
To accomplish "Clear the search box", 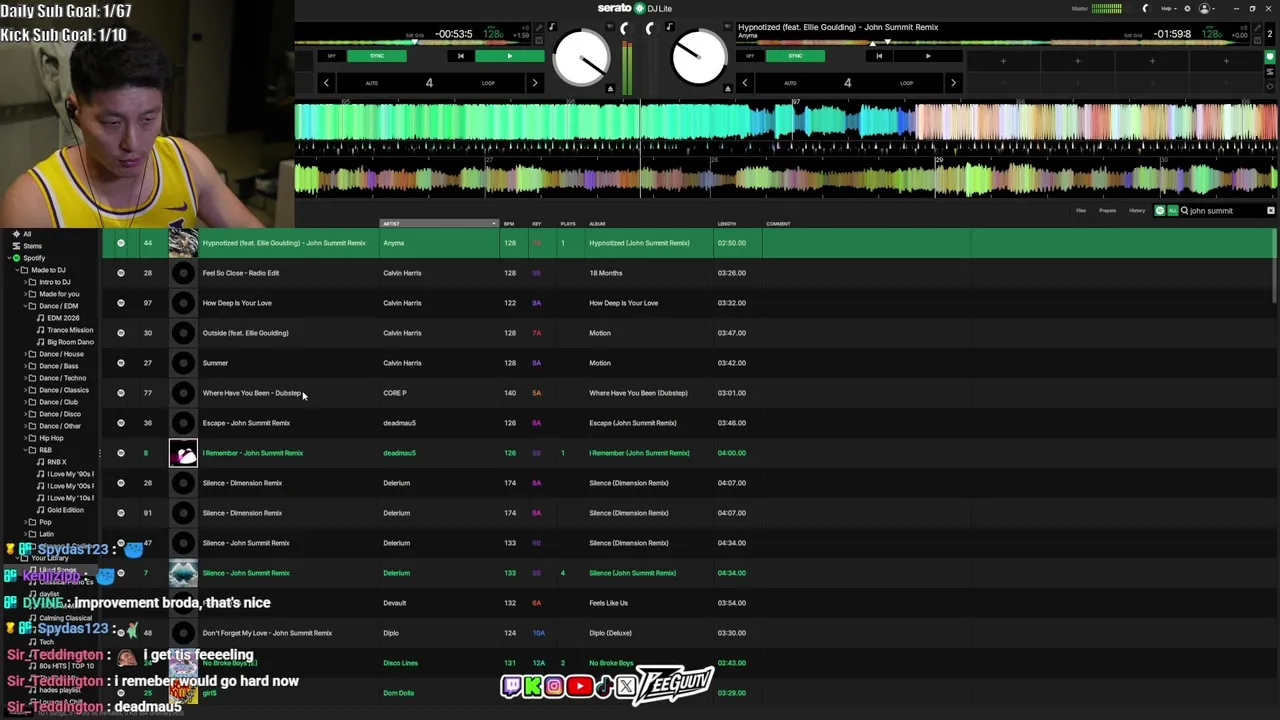I will 1271,211.
